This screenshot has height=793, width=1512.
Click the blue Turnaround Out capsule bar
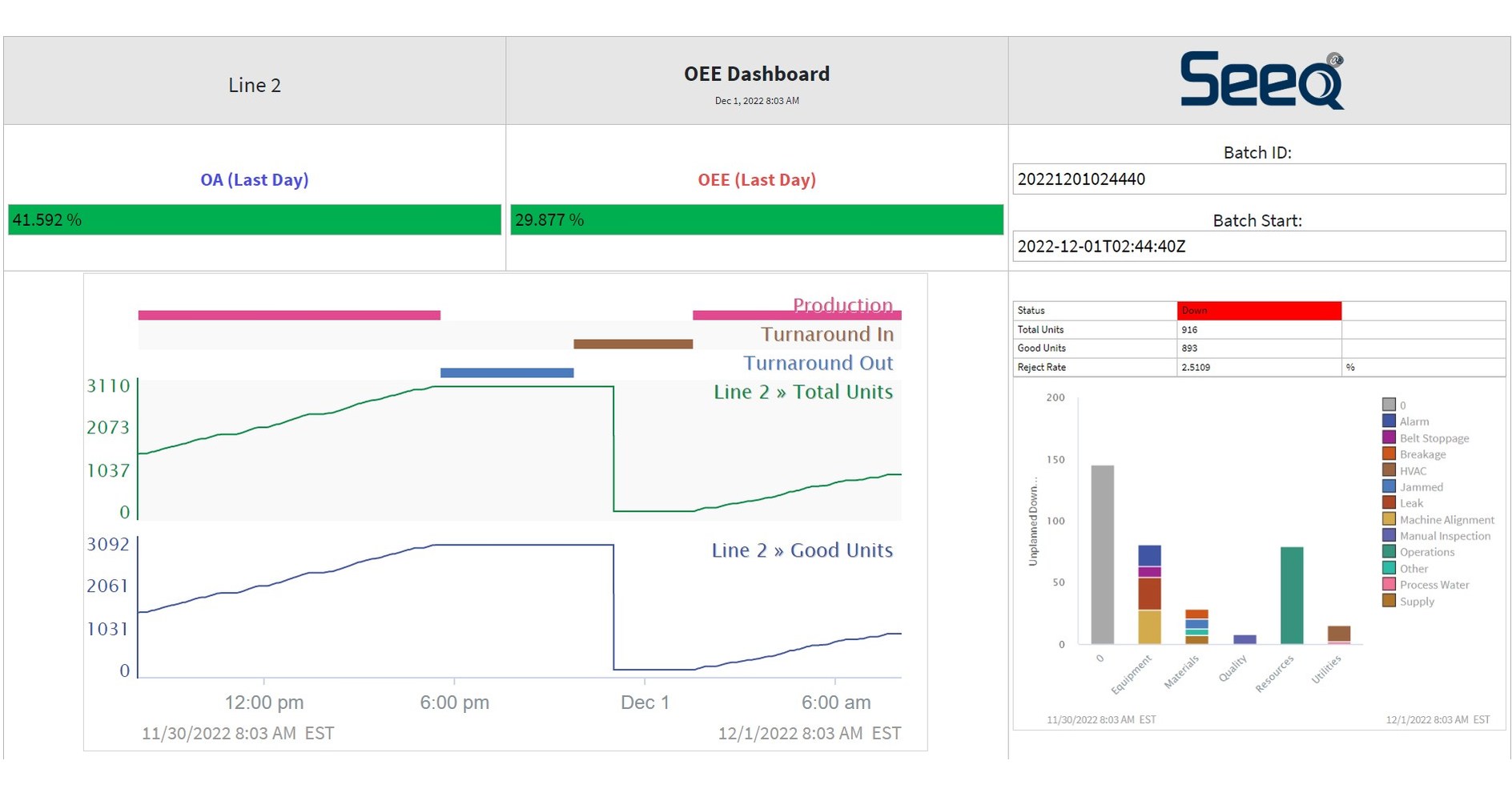coord(507,373)
